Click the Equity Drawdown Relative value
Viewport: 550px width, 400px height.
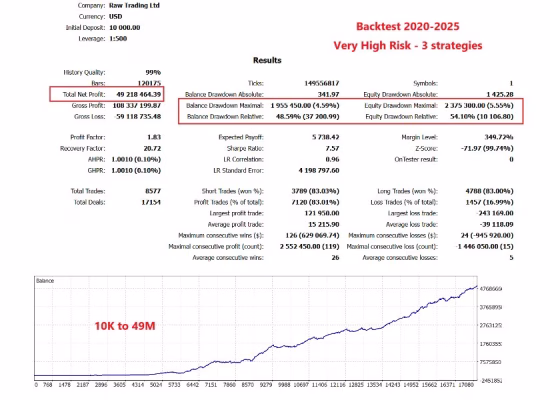(482, 116)
